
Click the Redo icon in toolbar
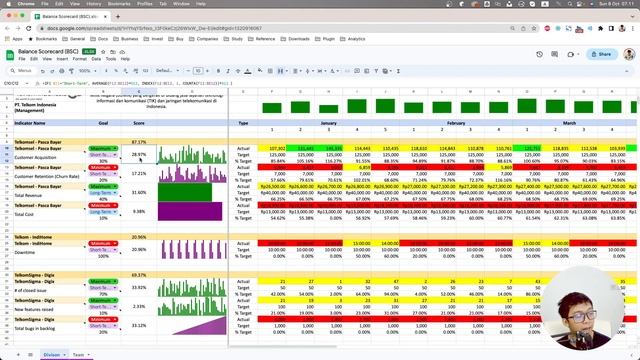pyautogui.click(x=52, y=71)
